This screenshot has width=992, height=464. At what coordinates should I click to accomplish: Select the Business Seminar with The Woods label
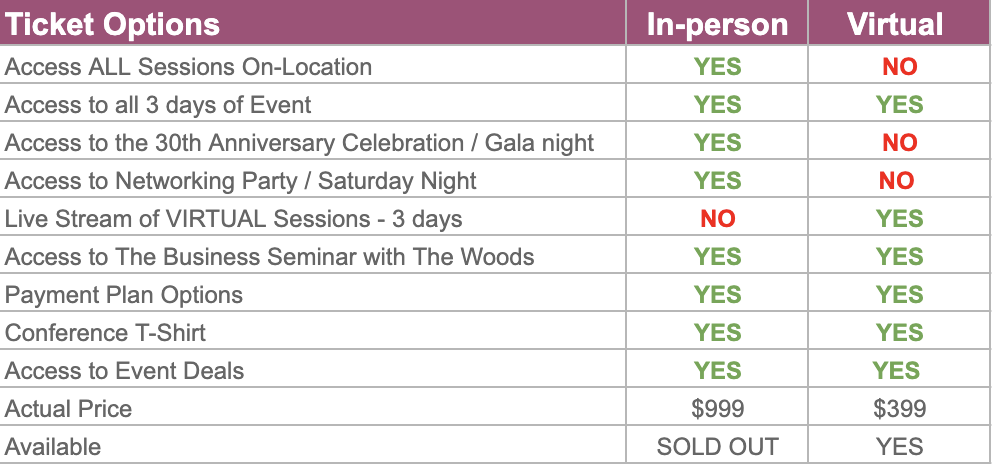[x=269, y=257]
